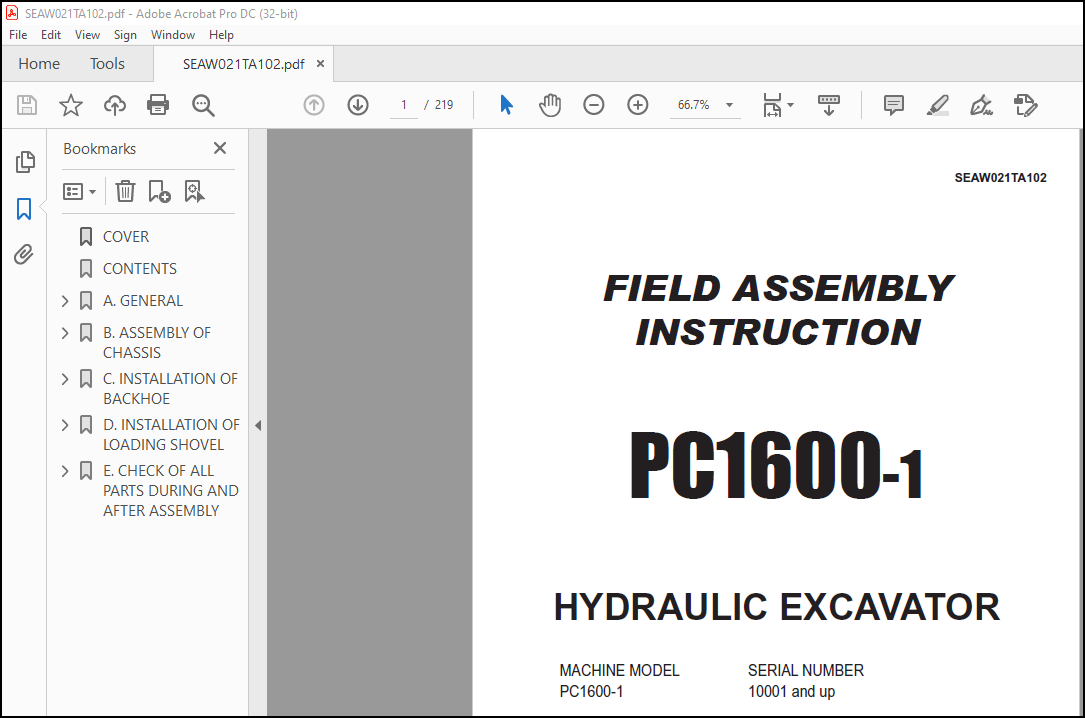Select B. ASSEMBLY OF CHASSIS bookmark text

(x=157, y=342)
